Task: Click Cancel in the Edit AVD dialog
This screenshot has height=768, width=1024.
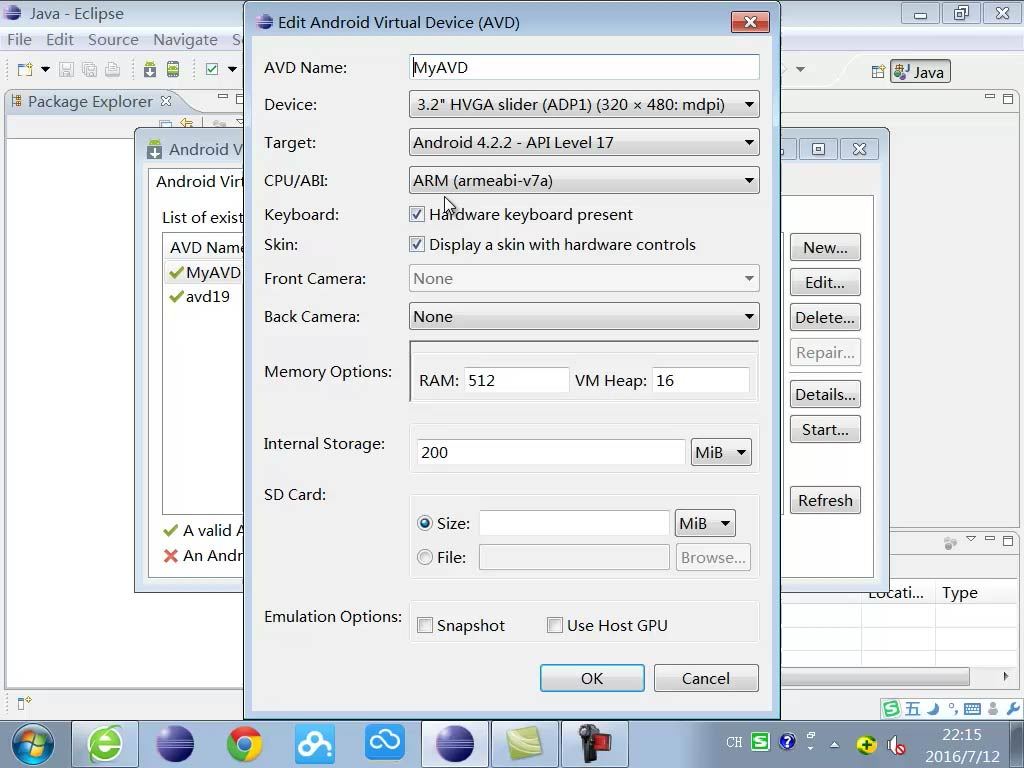Action: pos(706,678)
